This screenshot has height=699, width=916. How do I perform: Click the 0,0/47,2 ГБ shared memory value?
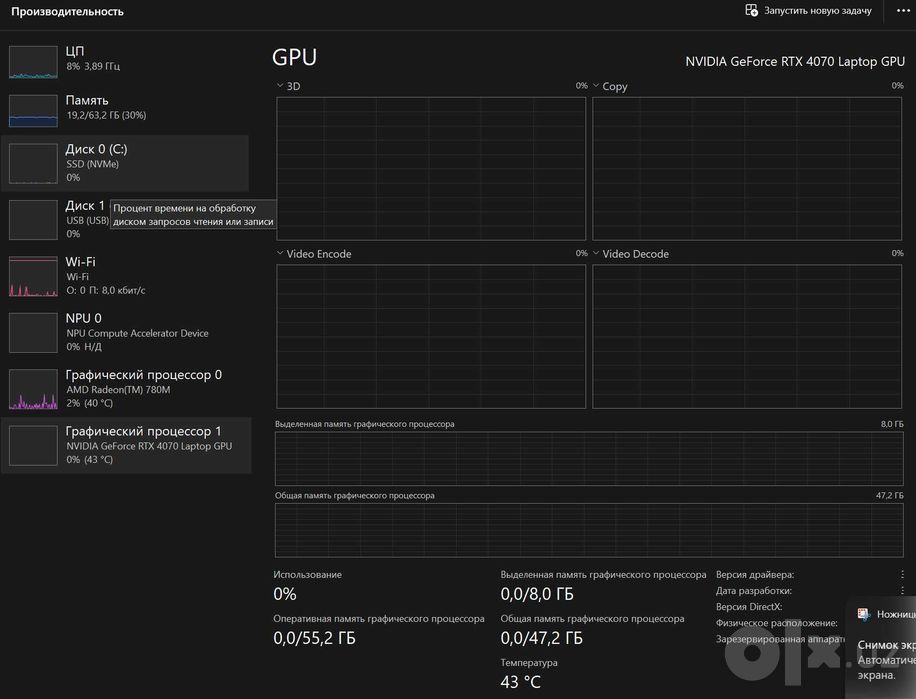(542, 638)
